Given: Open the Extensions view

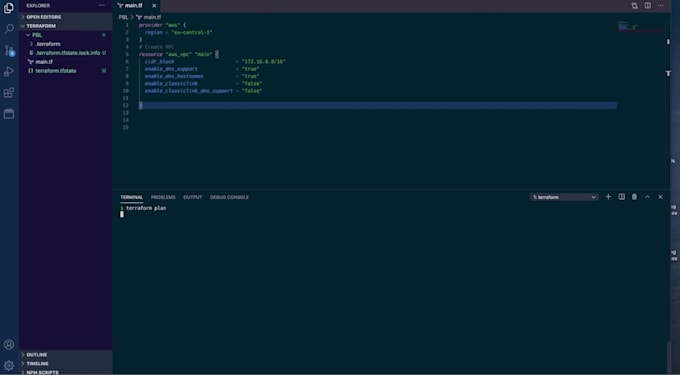Looking at the screenshot, I should point(9,93).
